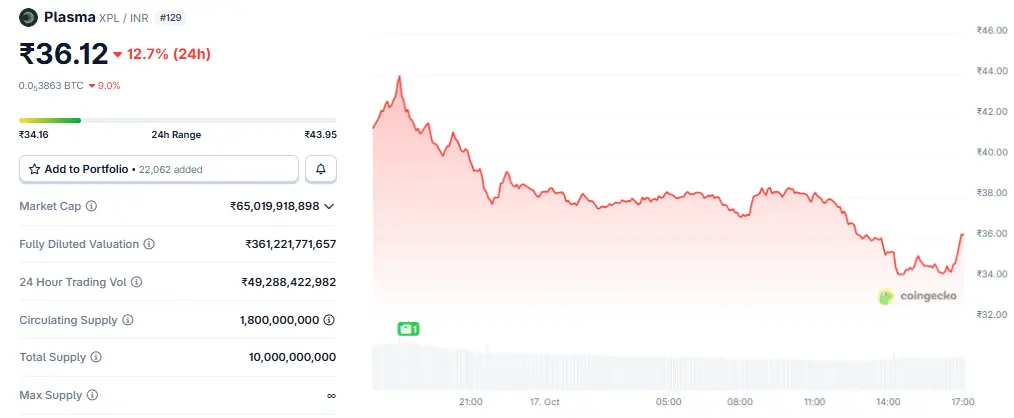Open the green event marker on chart

[x=407, y=328]
